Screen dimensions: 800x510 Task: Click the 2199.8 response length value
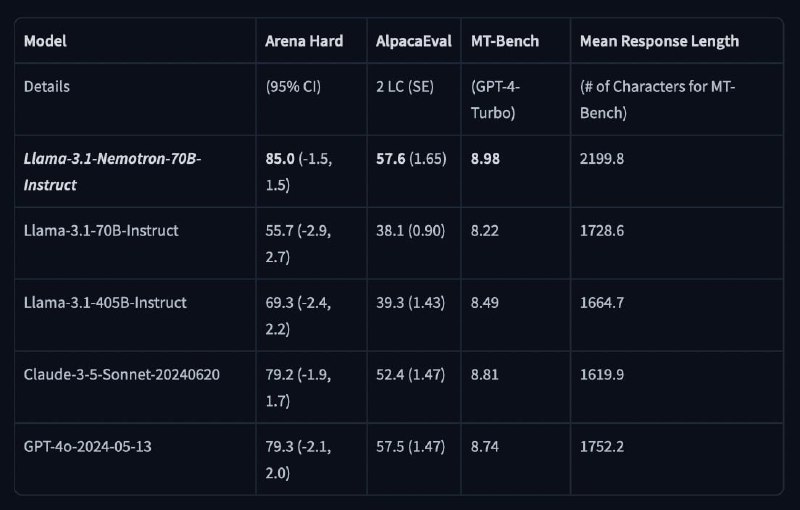(x=602, y=159)
